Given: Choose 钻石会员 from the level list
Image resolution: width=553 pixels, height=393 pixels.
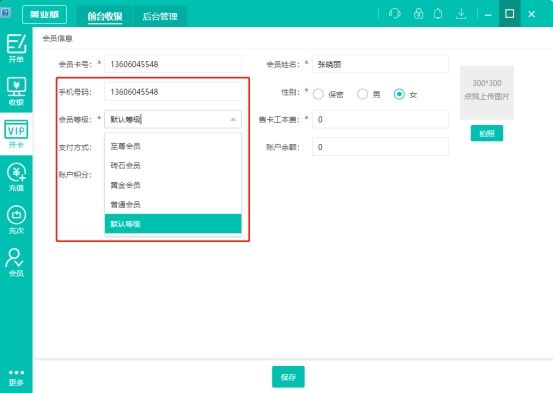Looking at the screenshot, I should coord(173,165).
